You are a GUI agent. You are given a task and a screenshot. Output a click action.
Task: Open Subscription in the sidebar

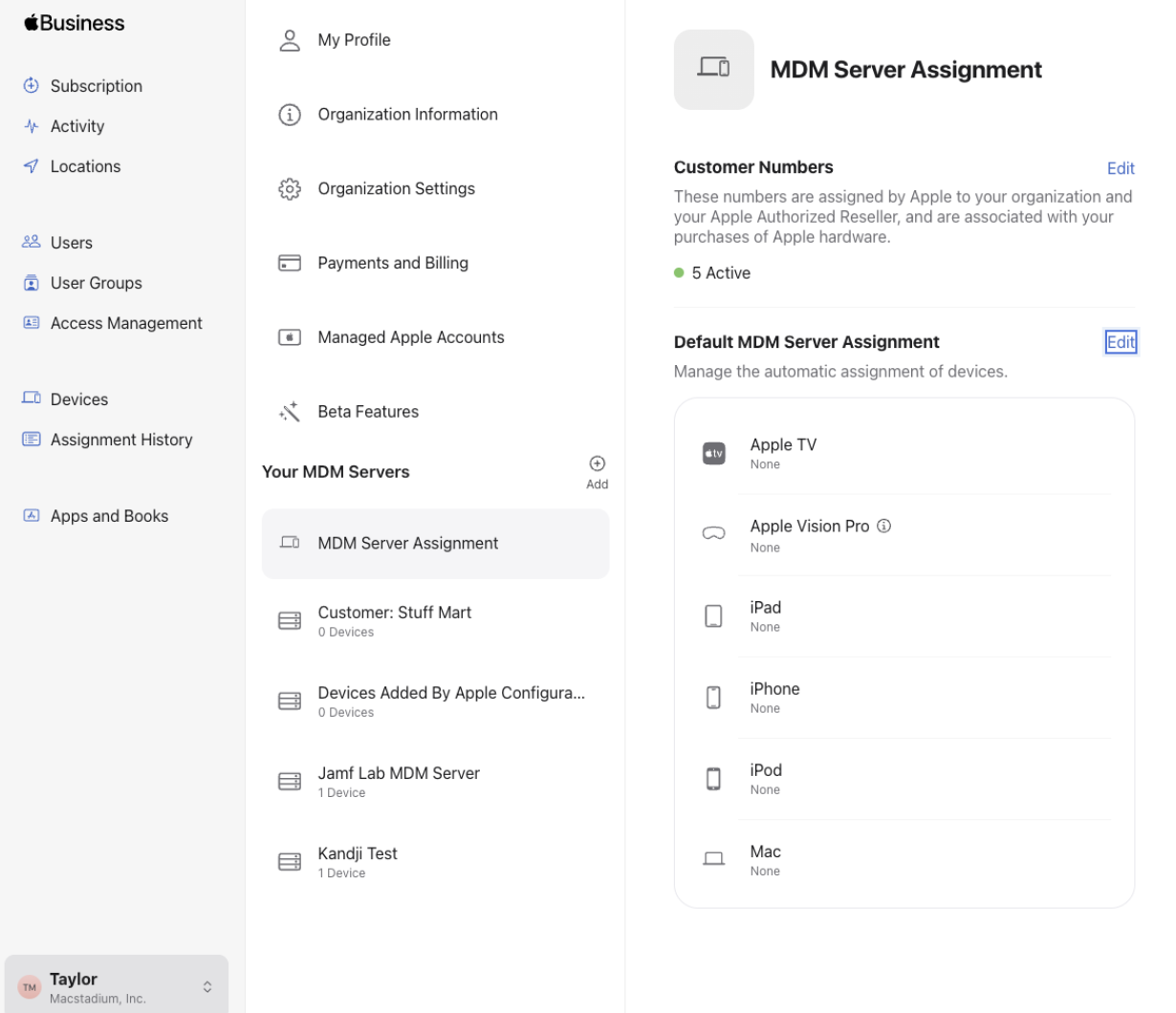tap(96, 86)
